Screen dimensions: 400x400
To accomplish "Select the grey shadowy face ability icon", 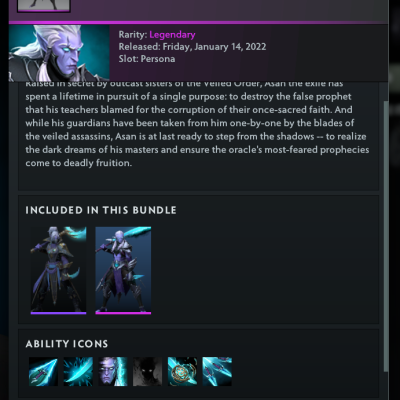I will click(x=147, y=371).
